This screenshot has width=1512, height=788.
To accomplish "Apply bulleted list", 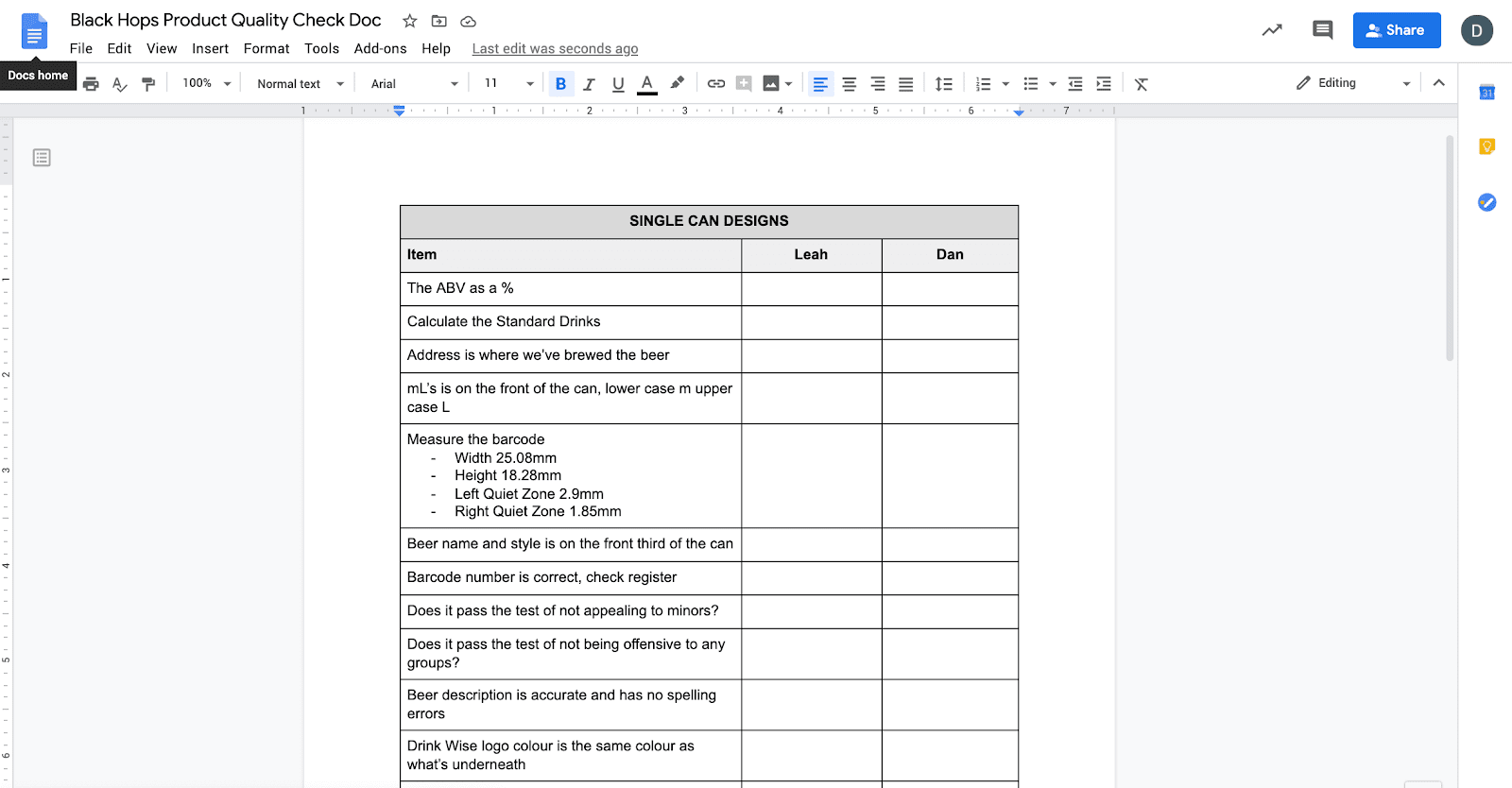I will coord(1031,84).
